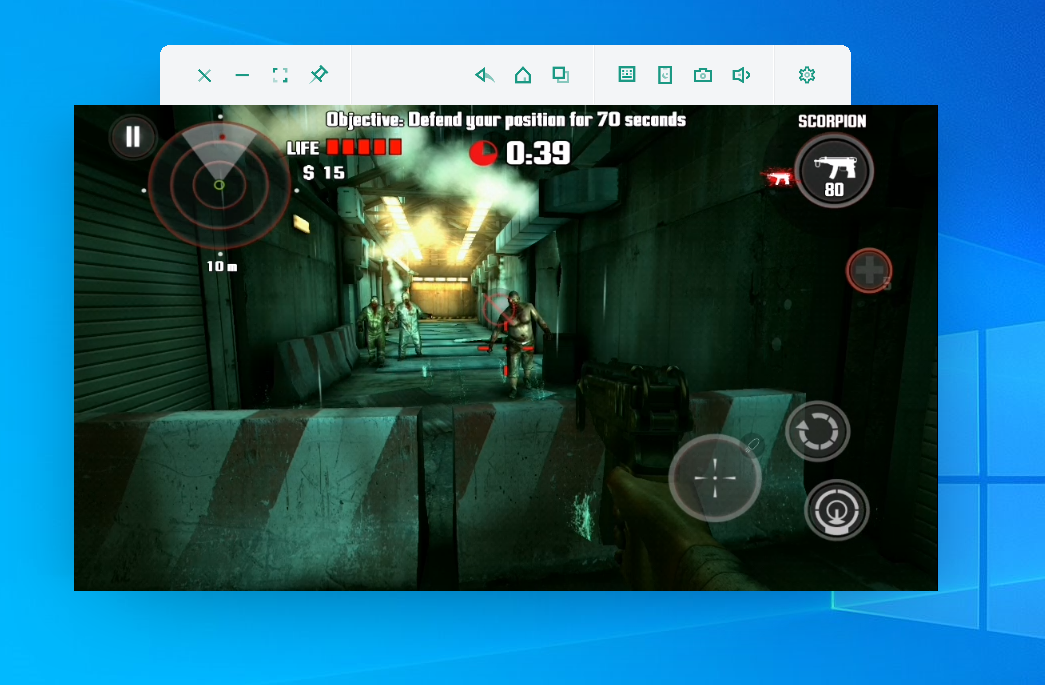Take a screenshot with the camera icon
The height and width of the screenshot is (685, 1045).
coord(703,75)
